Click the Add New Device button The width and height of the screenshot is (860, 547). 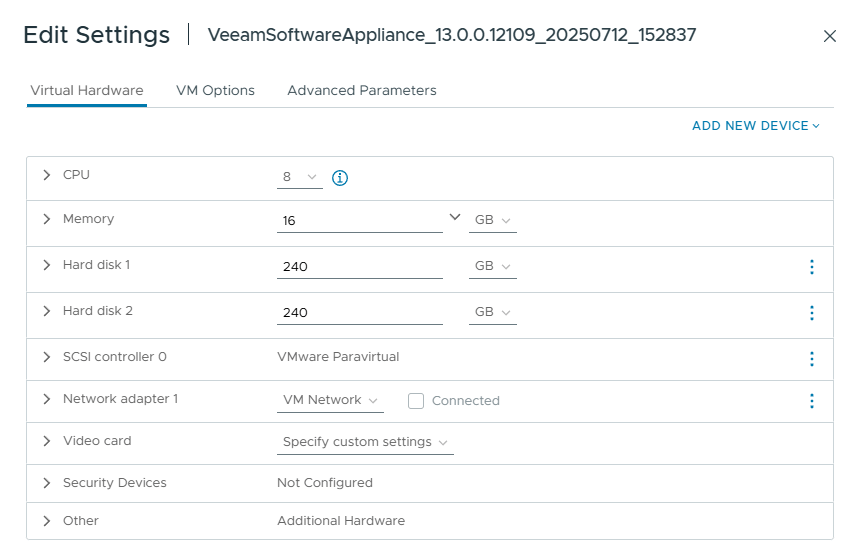(x=755, y=126)
